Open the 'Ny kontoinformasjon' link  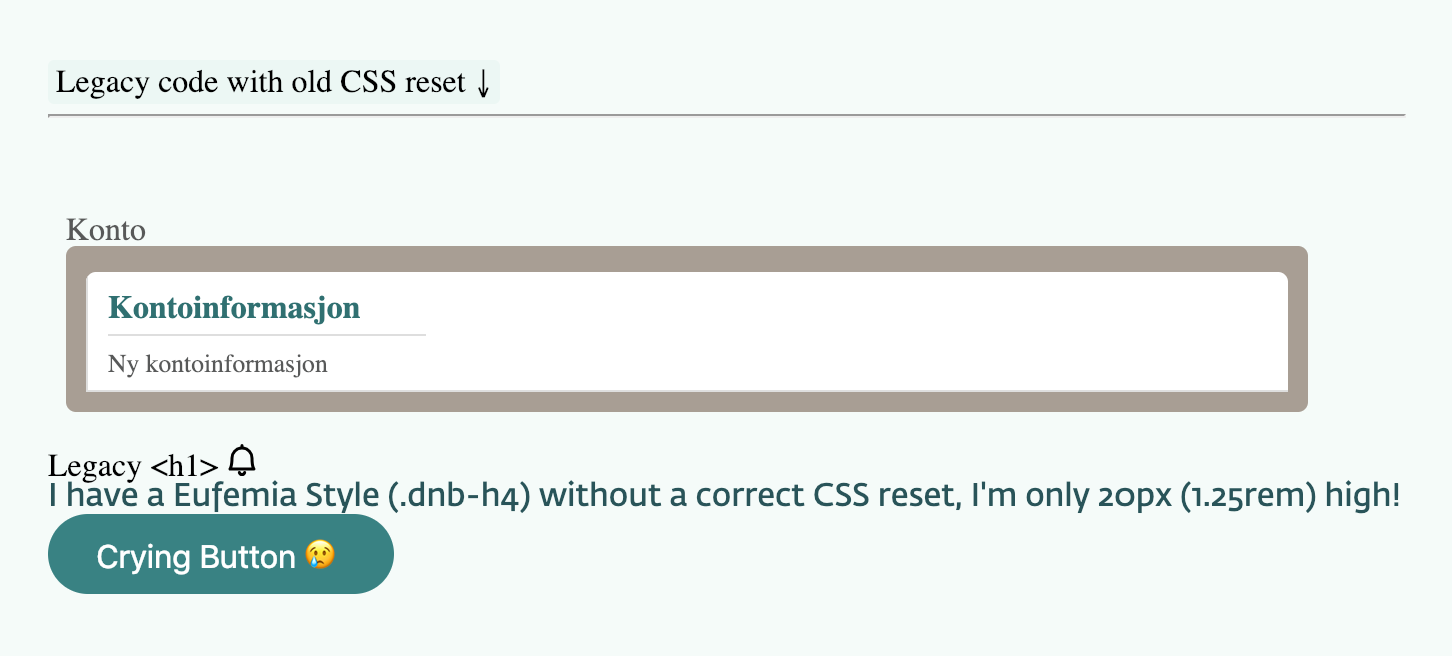[x=217, y=364]
